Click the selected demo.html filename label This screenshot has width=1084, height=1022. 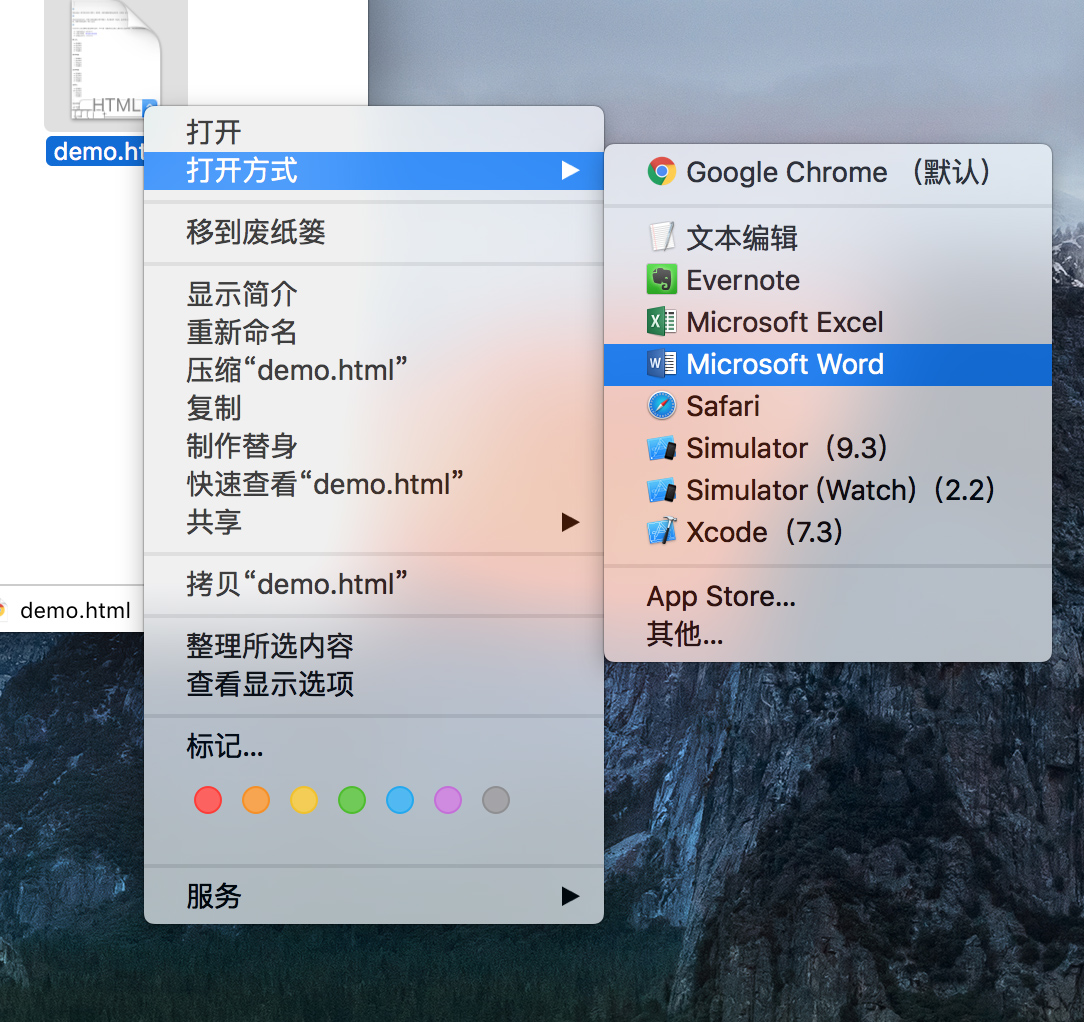[x=95, y=151]
